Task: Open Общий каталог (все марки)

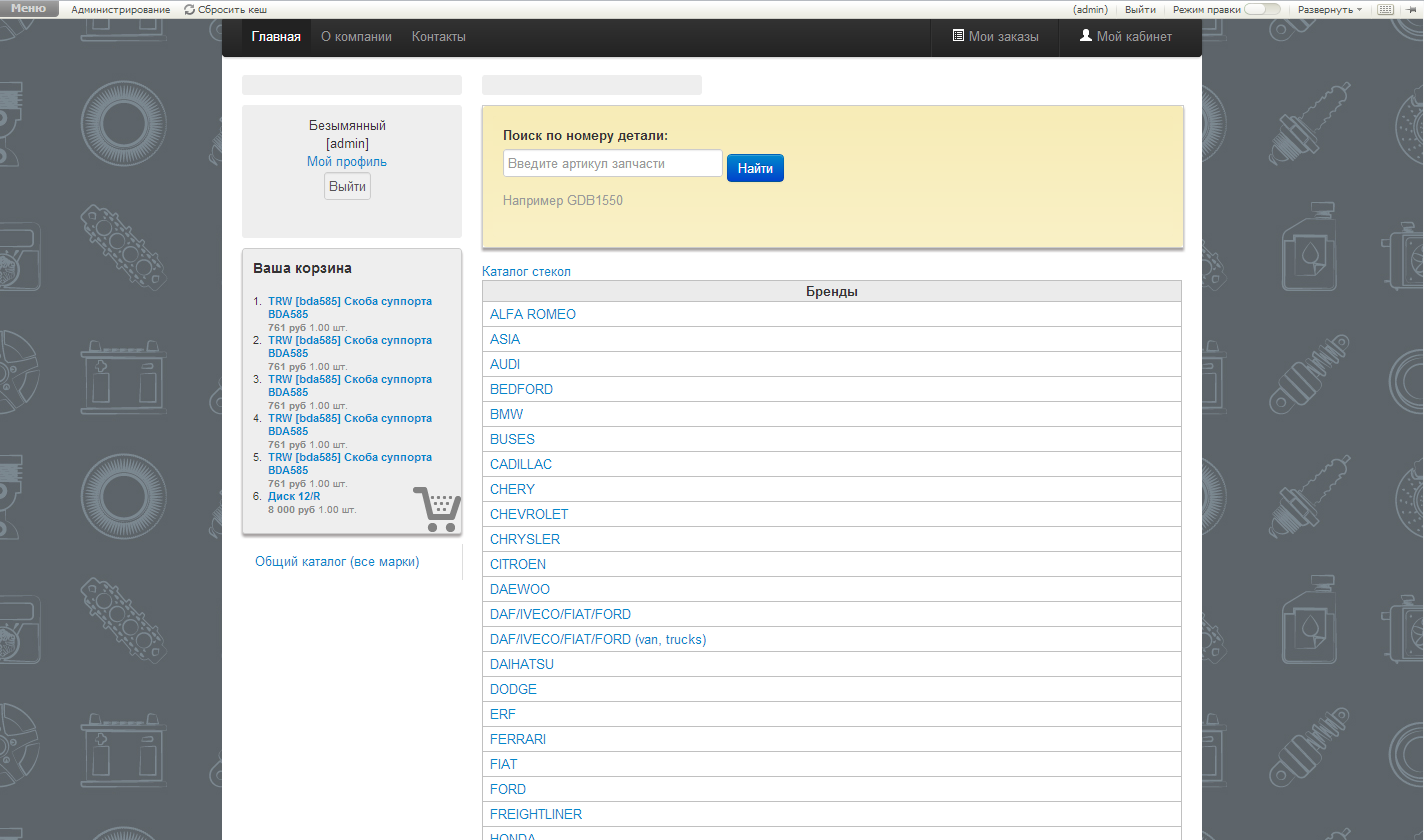Action: tap(337, 562)
